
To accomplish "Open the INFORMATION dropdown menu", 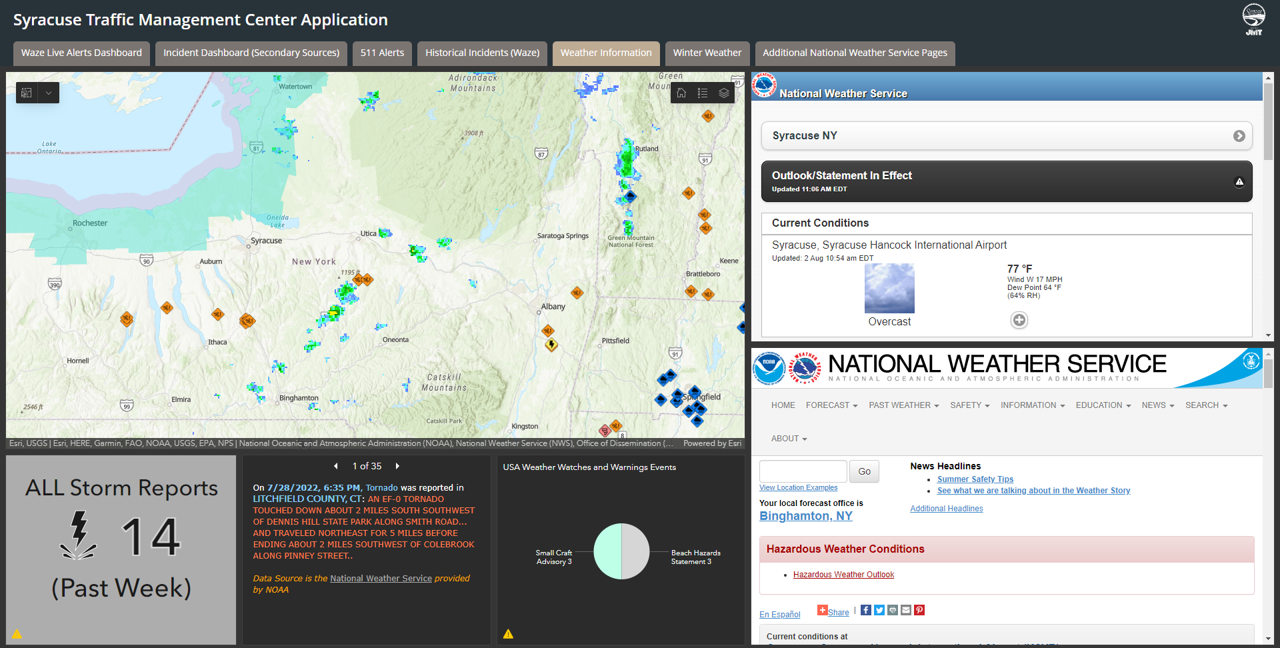I will click(x=1033, y=405).
